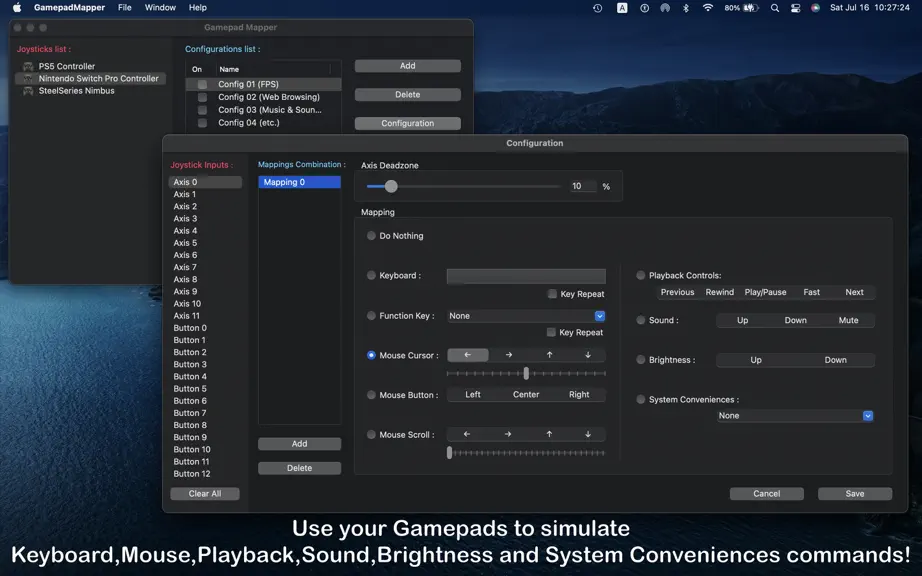Screen dimensions: 922x576
Task: Click the Axis Deadzone percentage field
Action: click(x=583, y=186)
